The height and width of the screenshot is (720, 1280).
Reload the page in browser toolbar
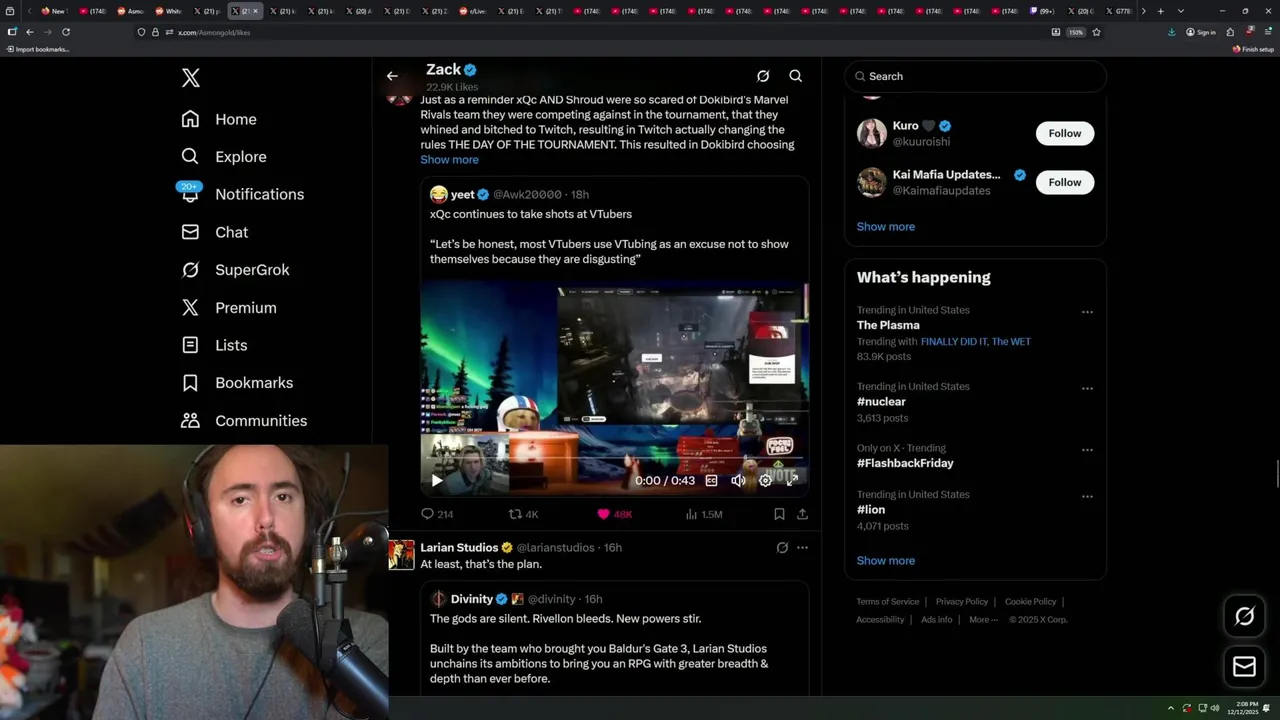(66, 32)
